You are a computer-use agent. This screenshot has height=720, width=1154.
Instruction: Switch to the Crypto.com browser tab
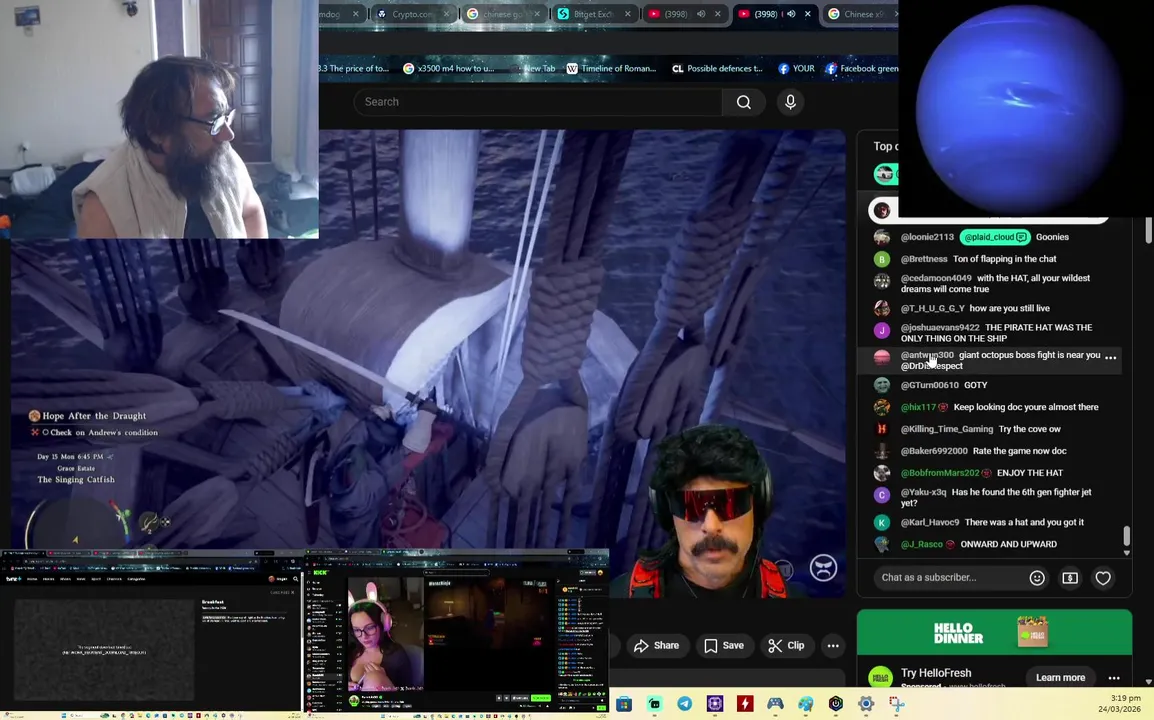(412, 14)
